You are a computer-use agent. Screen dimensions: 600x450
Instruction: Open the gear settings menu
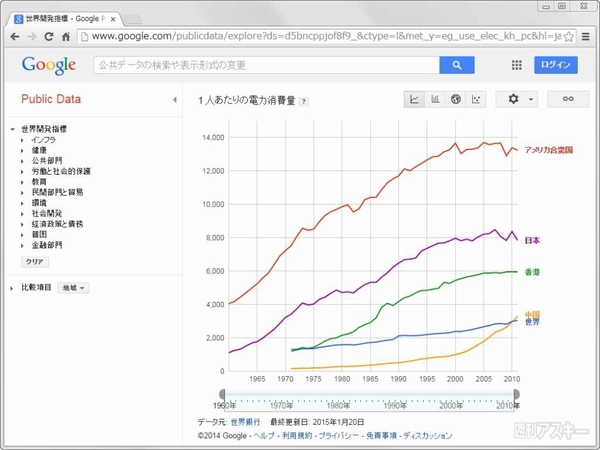point(517,99)
